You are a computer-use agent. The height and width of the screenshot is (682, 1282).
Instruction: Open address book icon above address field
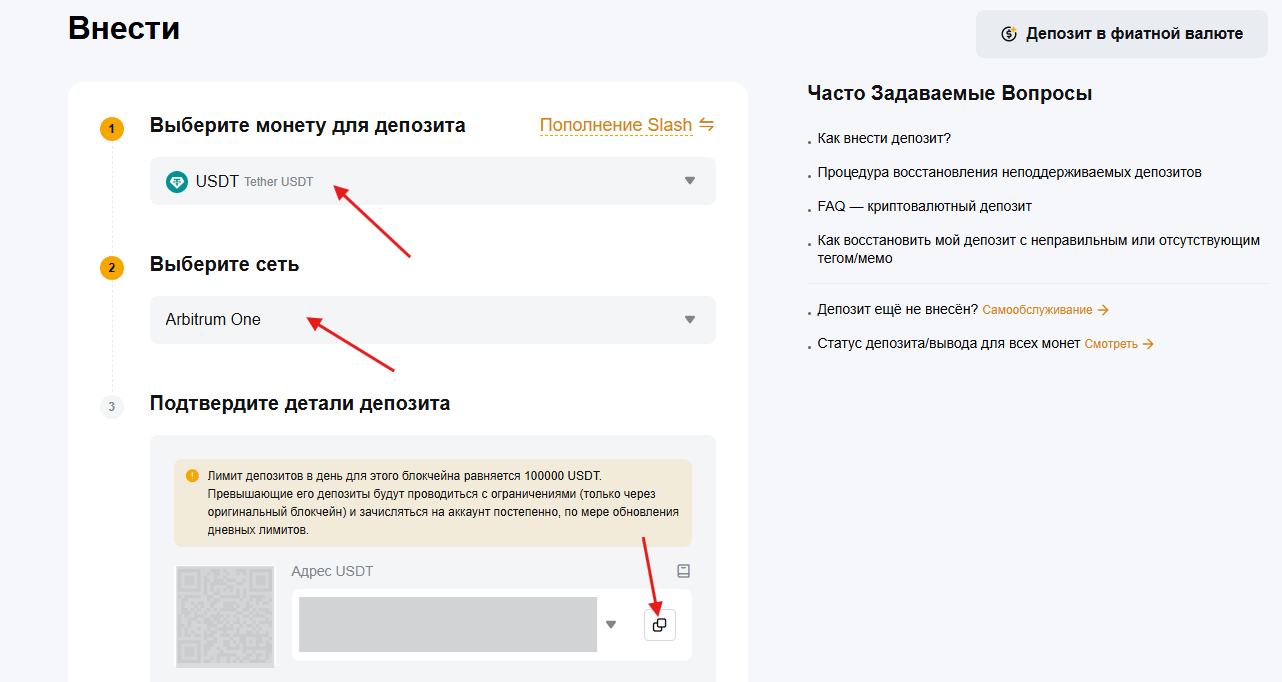pos(684,571)
